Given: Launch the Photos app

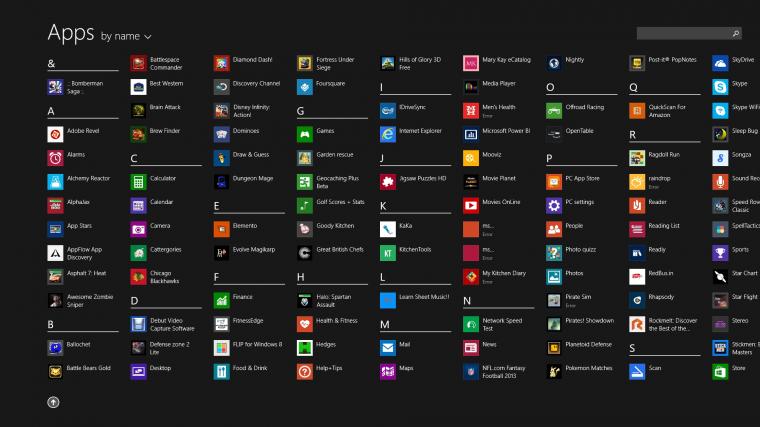Looking at the screenshot, I should (554, 277).
